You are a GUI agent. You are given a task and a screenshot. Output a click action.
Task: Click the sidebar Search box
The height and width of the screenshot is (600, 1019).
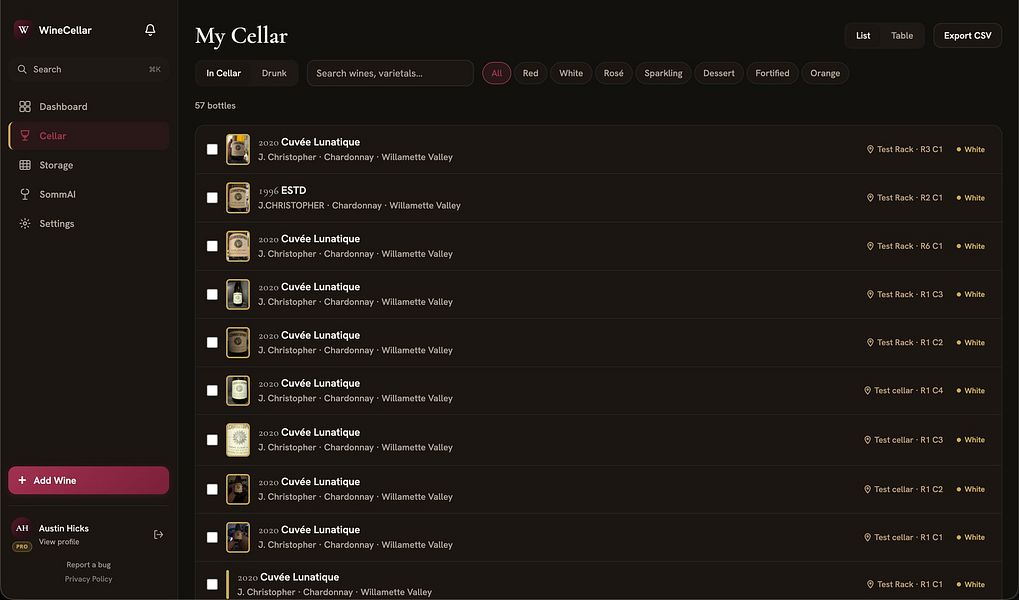click(88, 69)
